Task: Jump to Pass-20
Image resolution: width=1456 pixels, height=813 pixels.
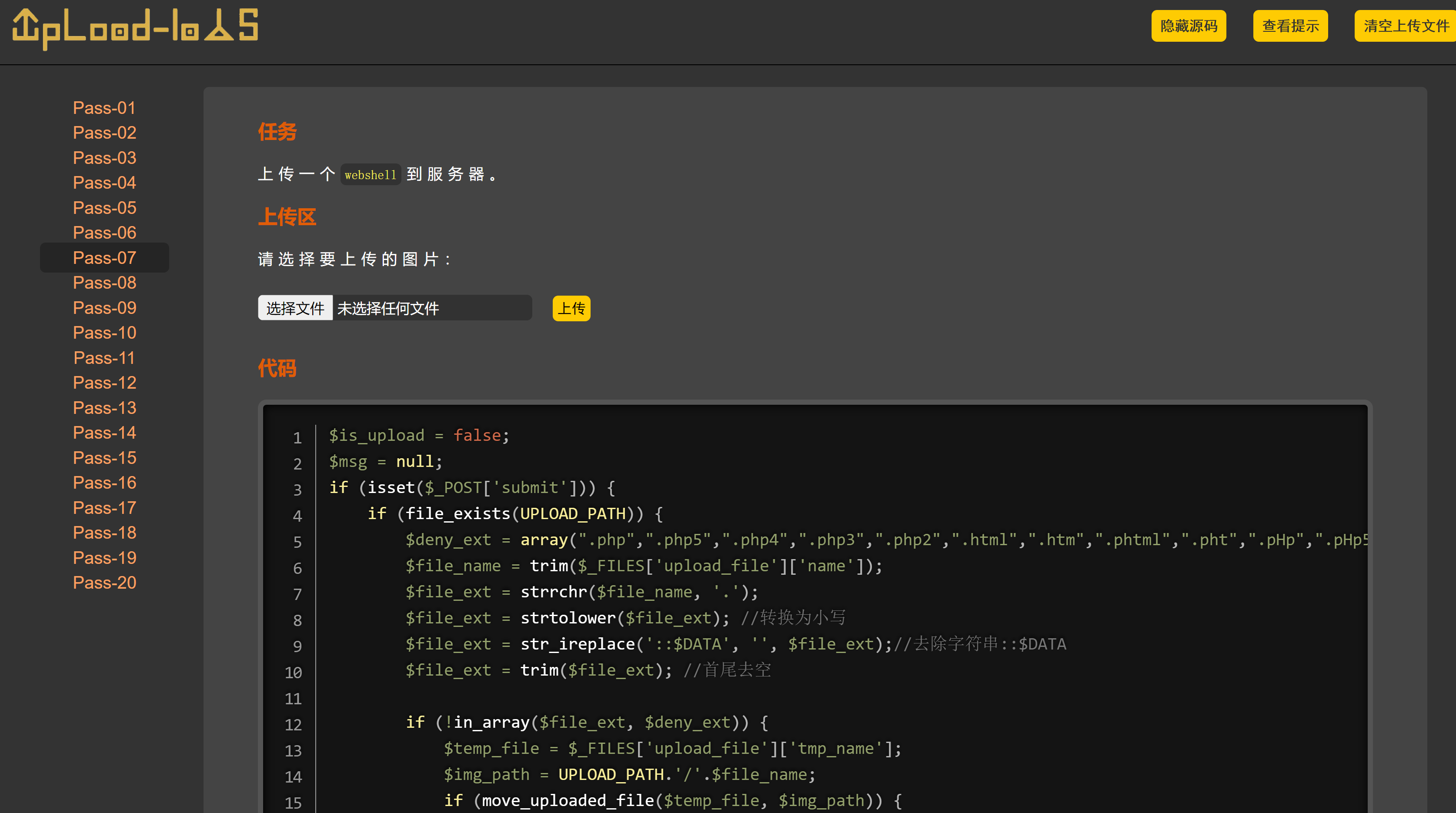Action: click(104, 583)
